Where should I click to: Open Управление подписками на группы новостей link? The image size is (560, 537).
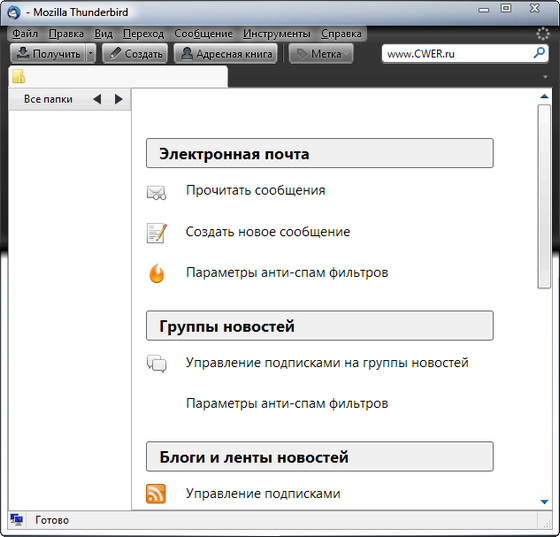pos(327,363)
